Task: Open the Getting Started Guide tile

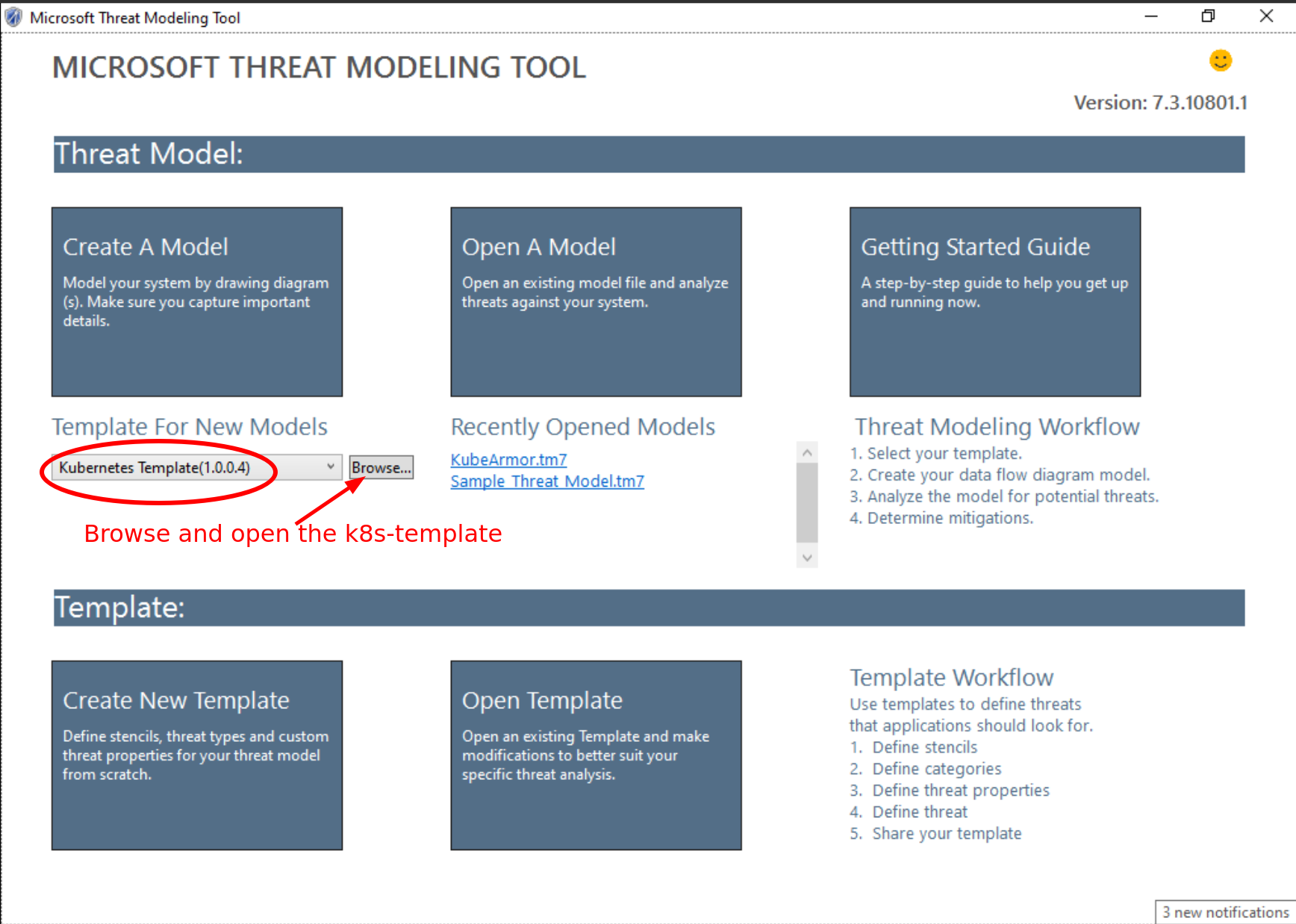Action: pos(995,302)
